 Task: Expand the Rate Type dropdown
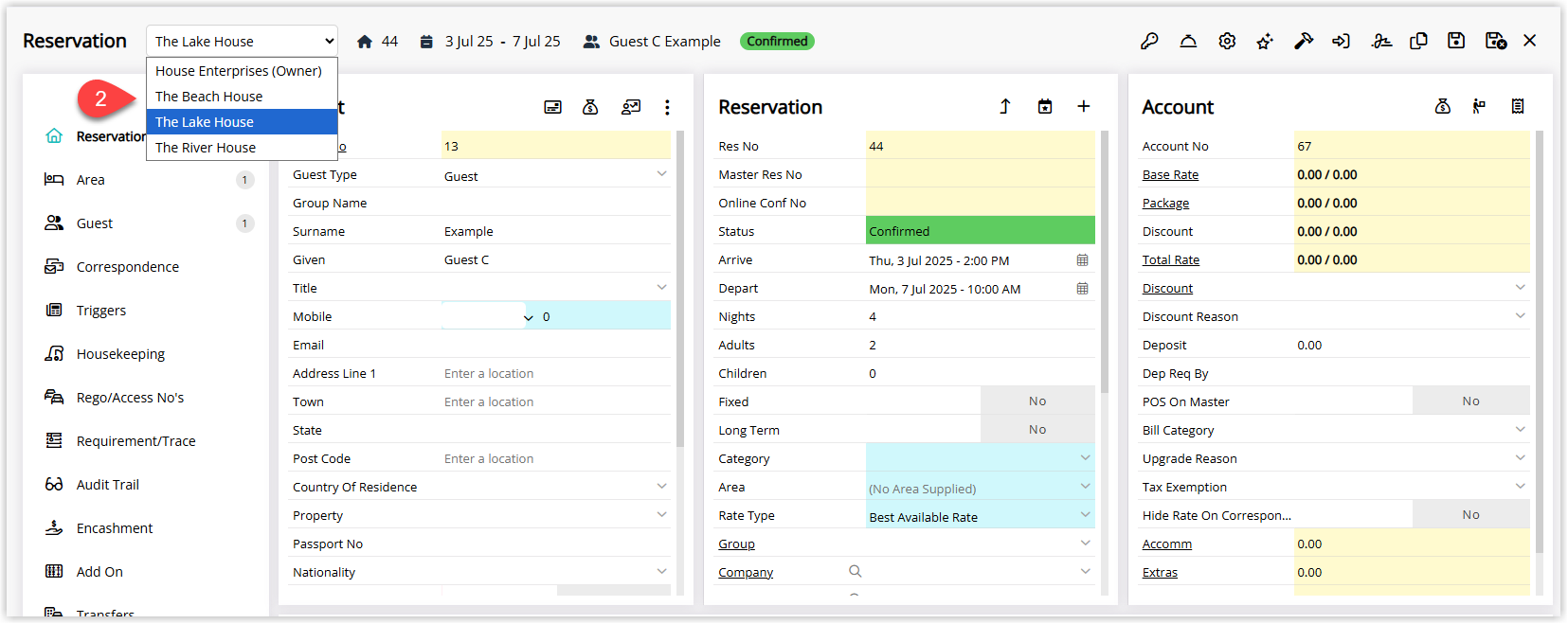(1085, 515)
